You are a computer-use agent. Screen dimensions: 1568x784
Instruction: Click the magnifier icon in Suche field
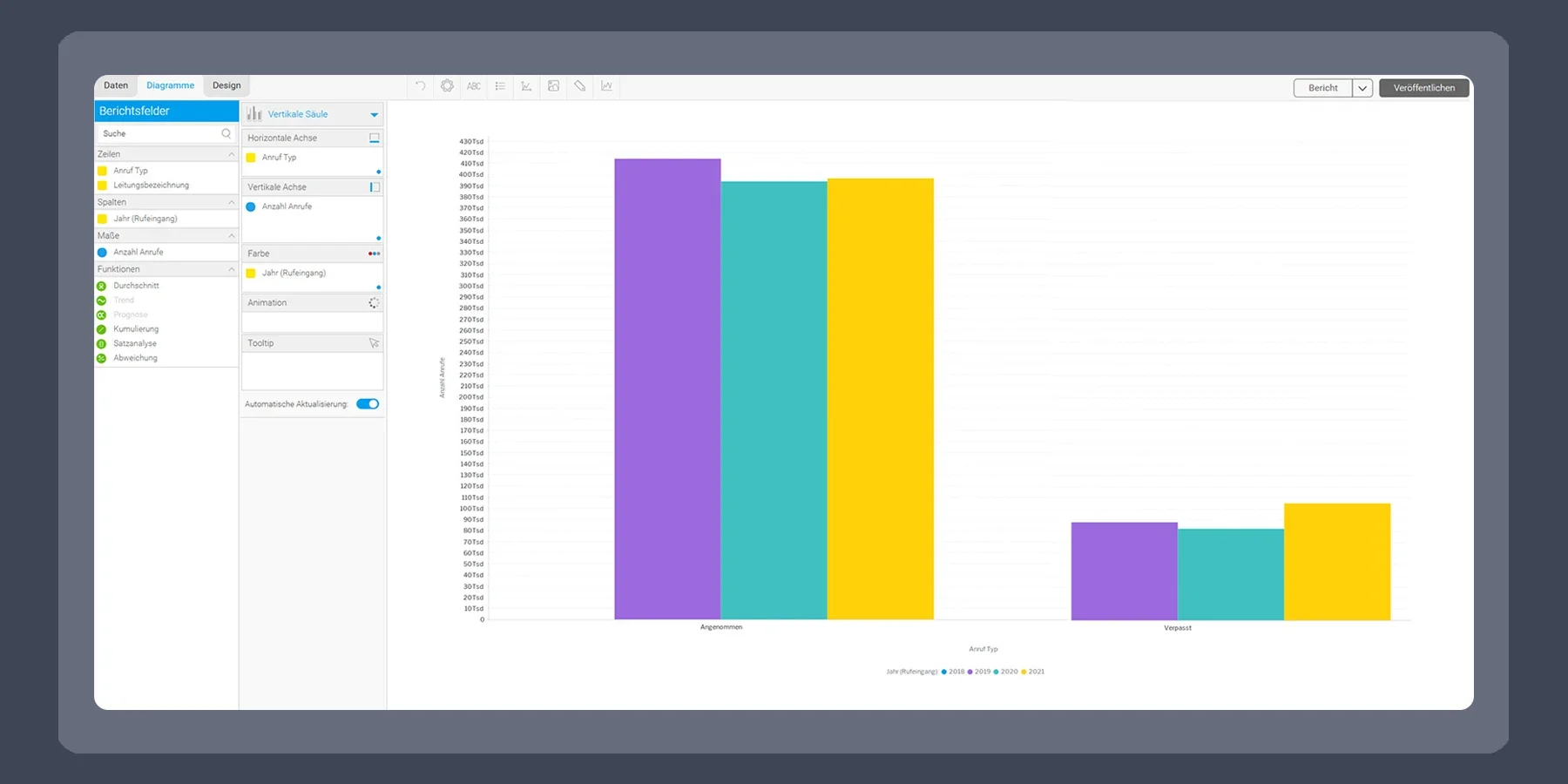(x=226, y=133)
